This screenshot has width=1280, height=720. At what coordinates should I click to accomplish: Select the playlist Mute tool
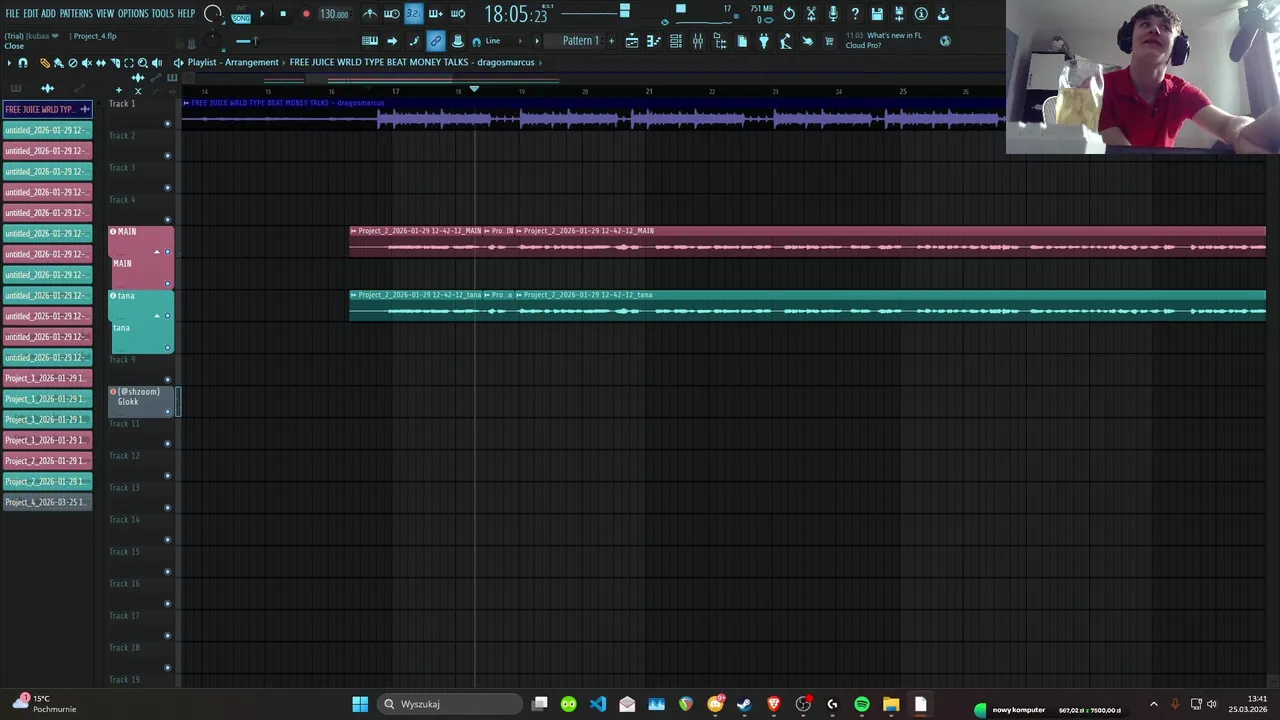pyautogui.click(x=86, y=62)
